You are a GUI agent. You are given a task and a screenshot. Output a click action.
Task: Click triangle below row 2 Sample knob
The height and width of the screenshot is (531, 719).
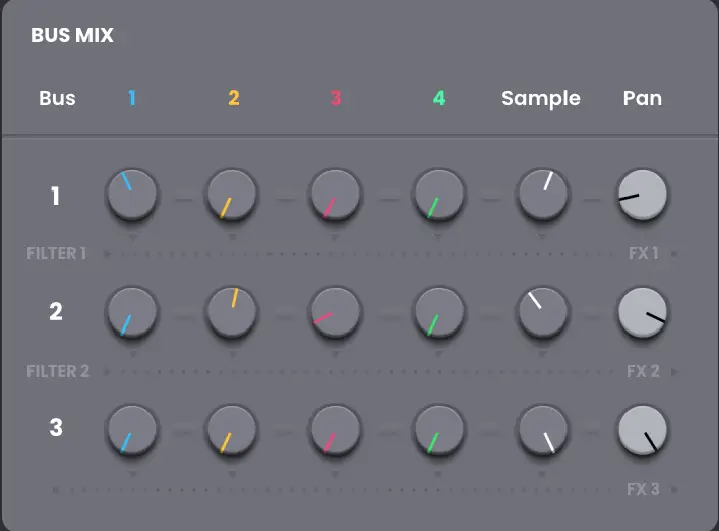tap(542, 354)
